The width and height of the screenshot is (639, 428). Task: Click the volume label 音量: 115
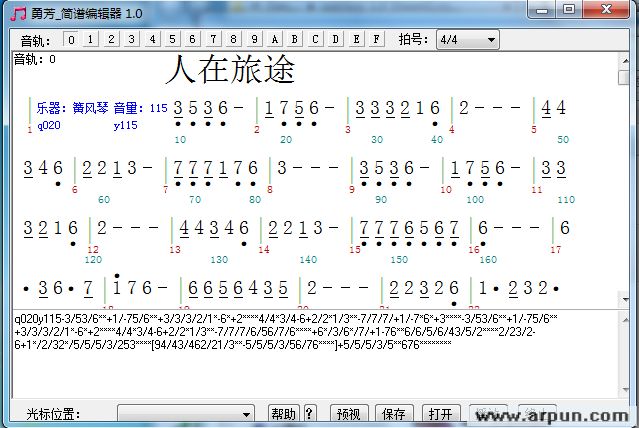(141, 108)
